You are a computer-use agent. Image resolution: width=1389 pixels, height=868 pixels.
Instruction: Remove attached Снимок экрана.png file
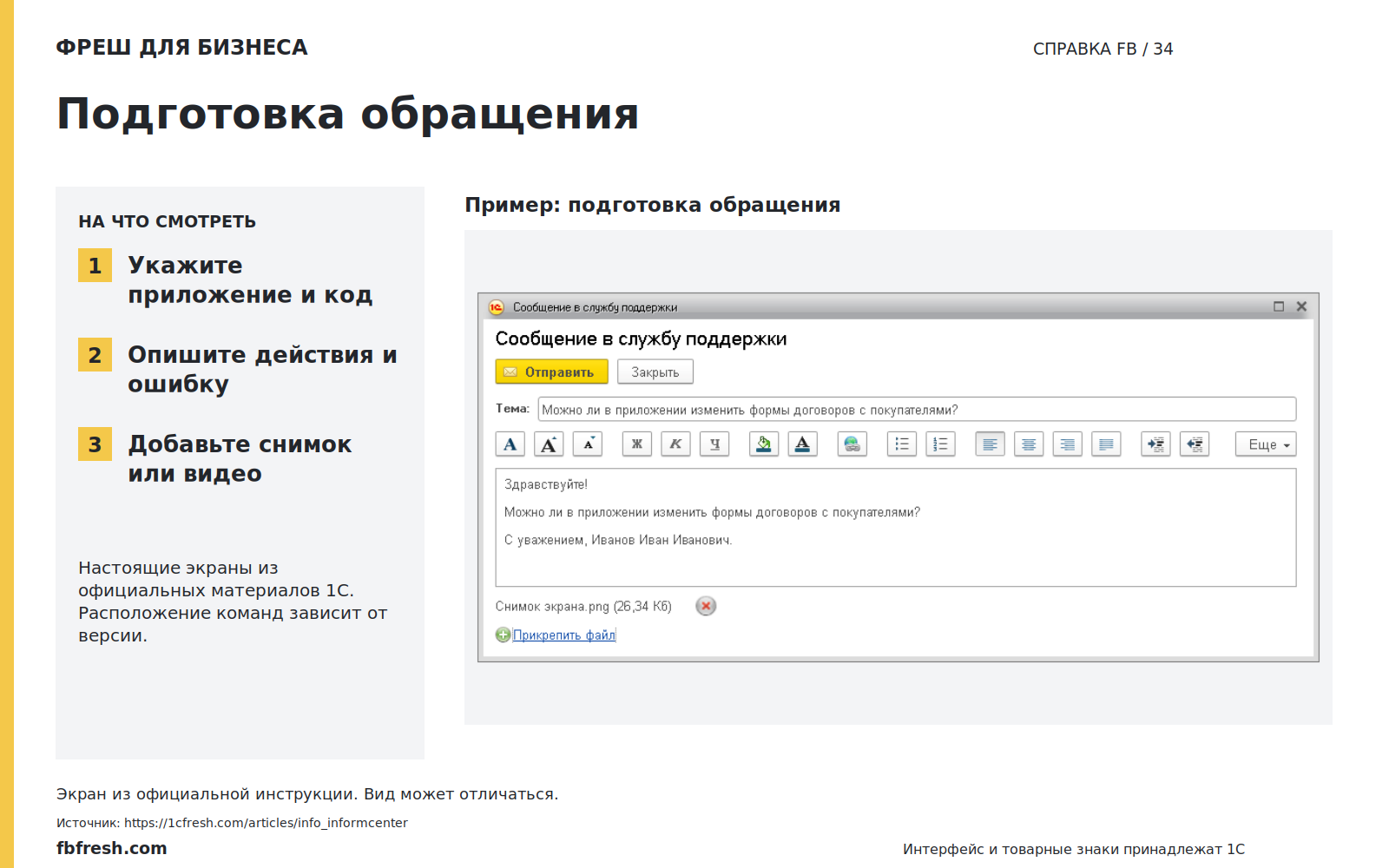(706, 606)
